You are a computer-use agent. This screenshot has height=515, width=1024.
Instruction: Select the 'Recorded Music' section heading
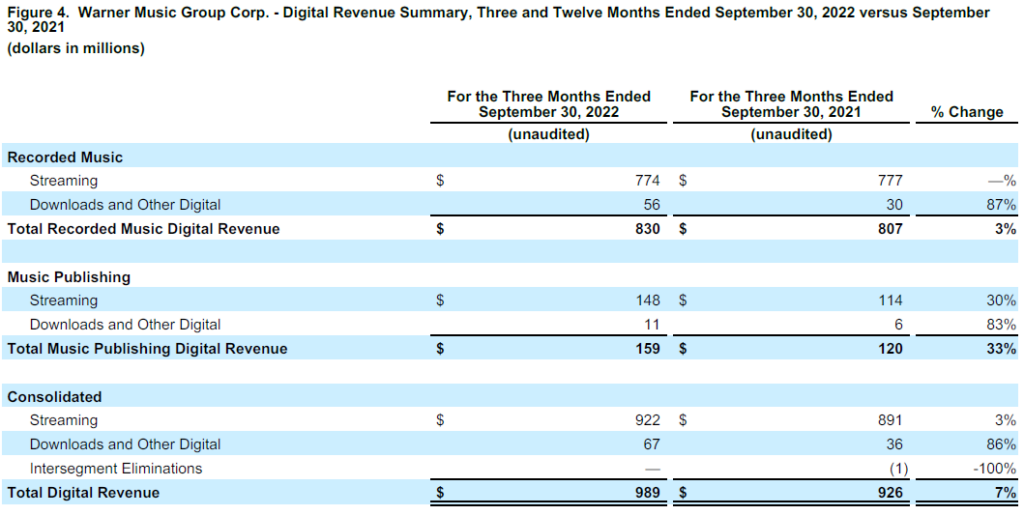click(65, 157)
